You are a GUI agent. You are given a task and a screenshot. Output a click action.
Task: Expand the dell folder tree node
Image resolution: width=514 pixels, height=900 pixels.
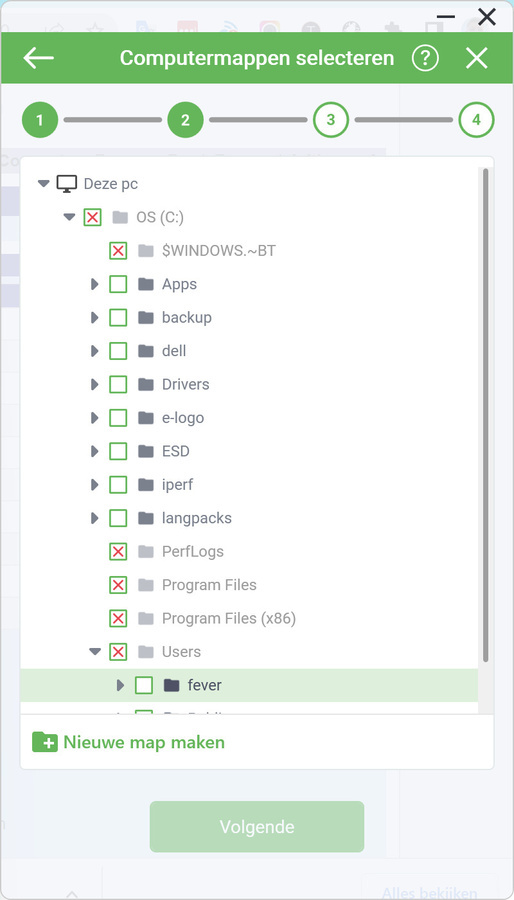(95, 351)
